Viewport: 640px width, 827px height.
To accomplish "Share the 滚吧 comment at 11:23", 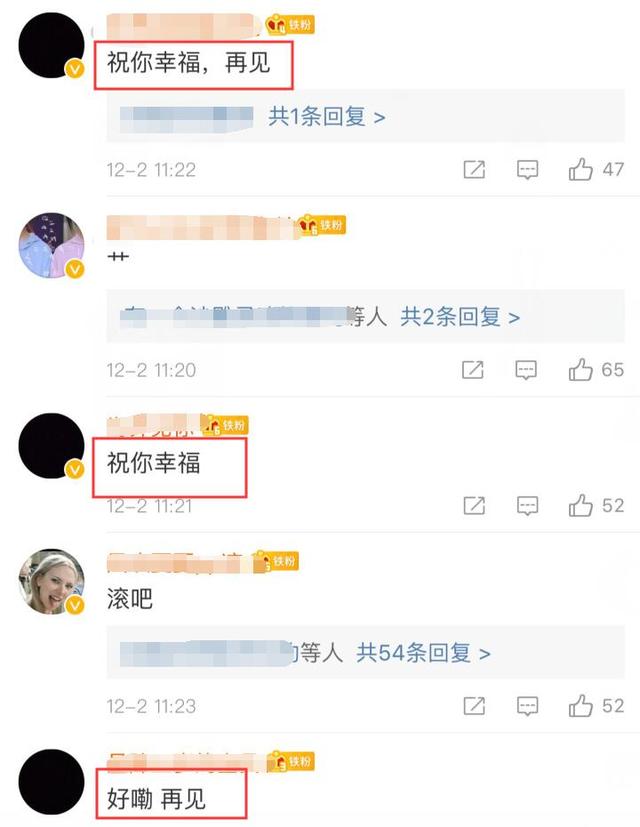I will [474, 706].
